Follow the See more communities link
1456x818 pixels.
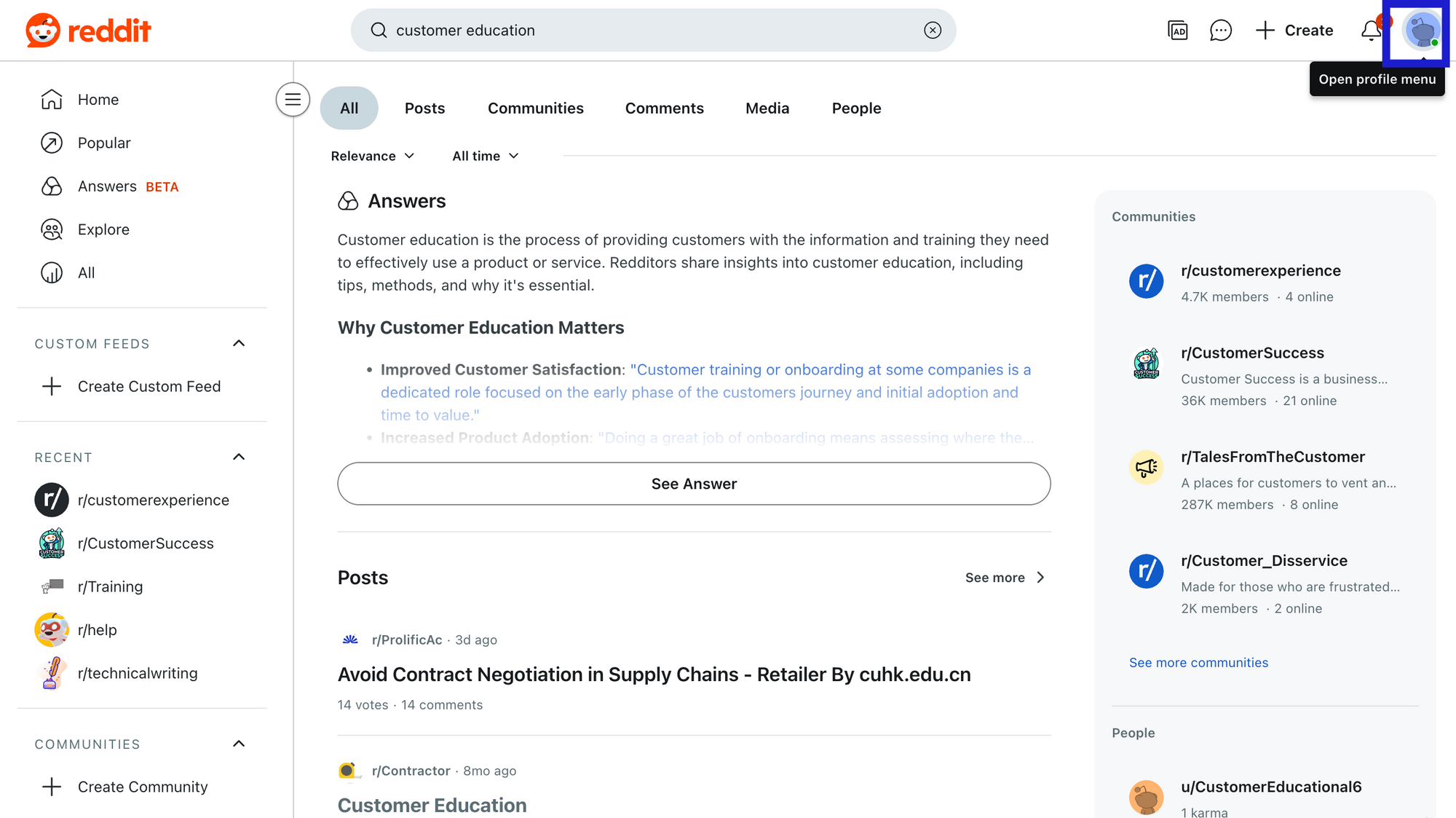click(x=1198, y=662)
